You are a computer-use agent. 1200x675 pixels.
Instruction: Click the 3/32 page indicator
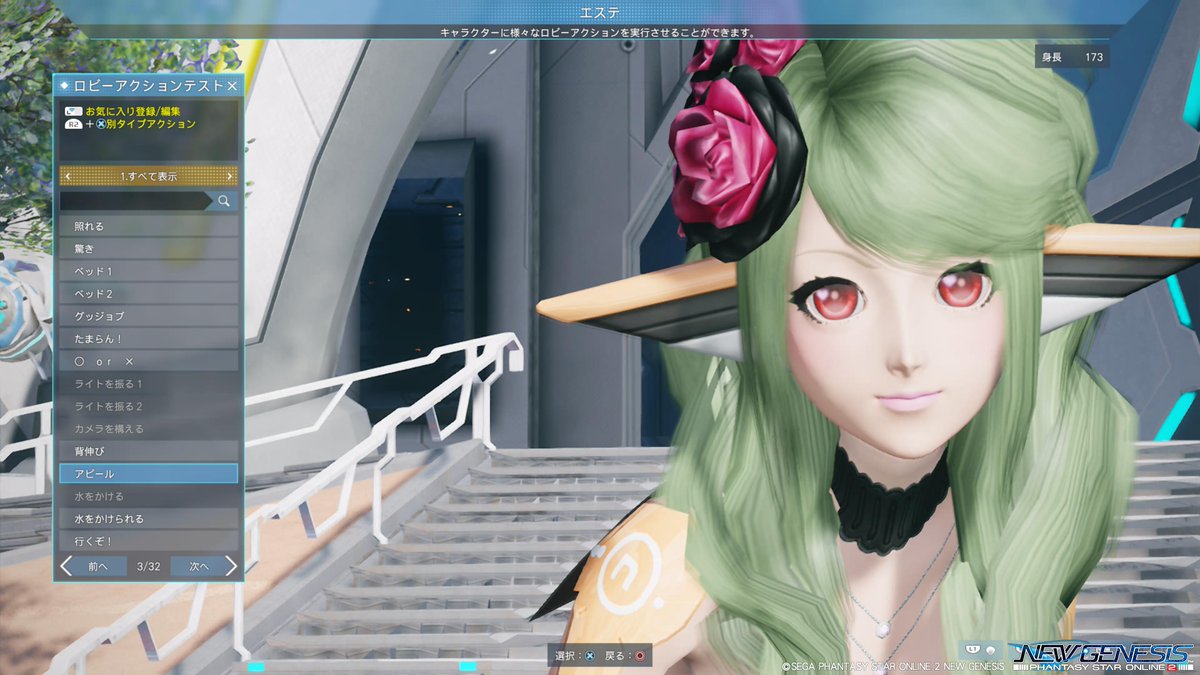(x=149, y=567)
